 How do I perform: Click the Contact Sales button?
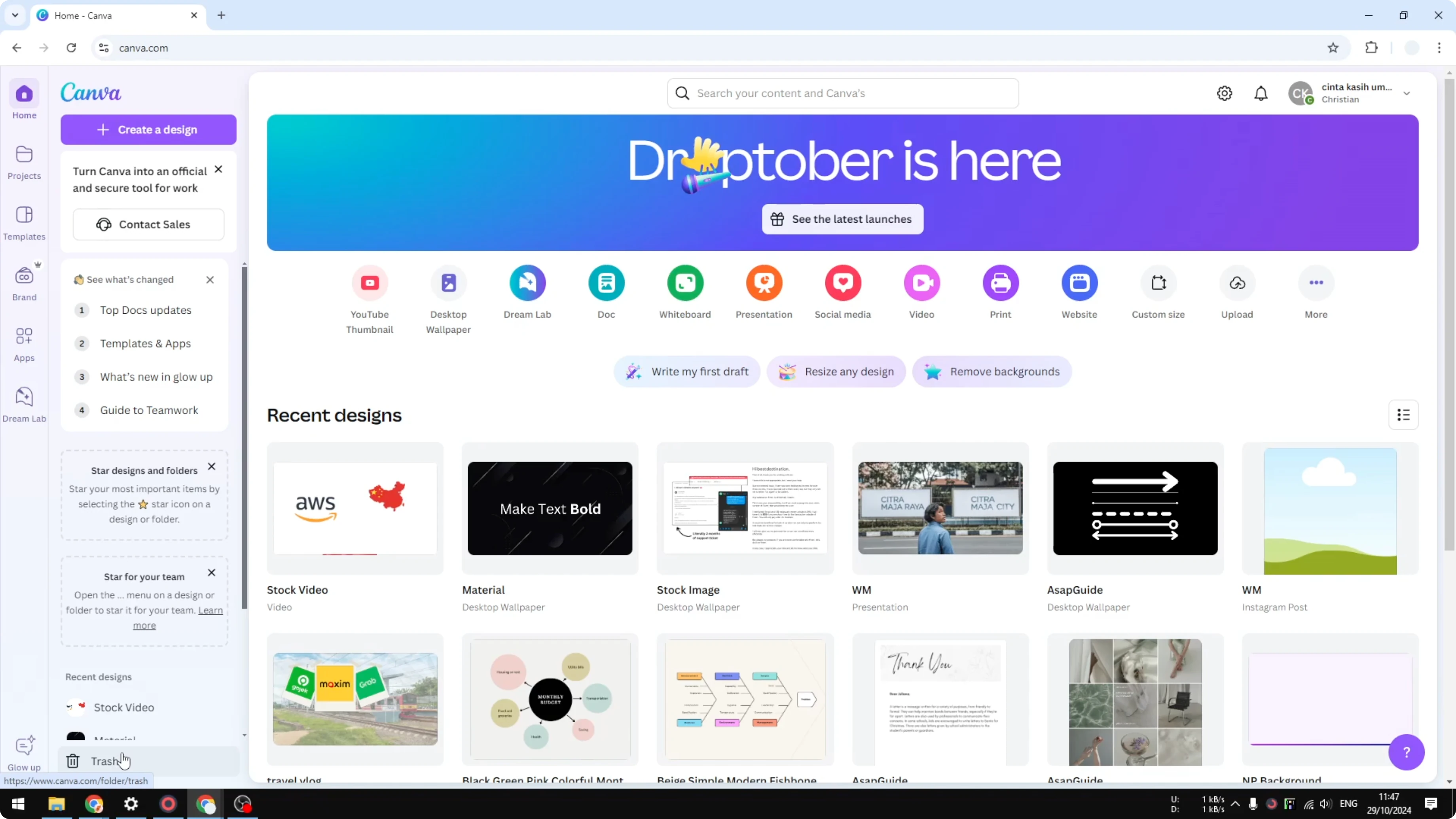[148, 224]
